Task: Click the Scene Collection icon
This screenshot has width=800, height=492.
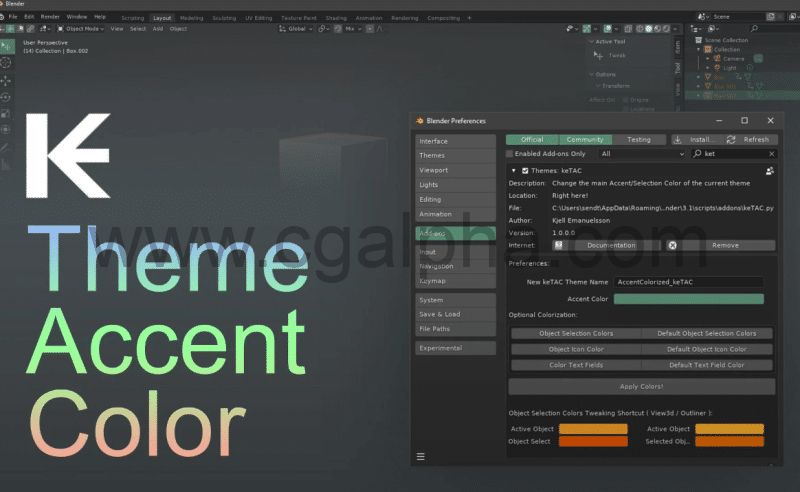Action: coord(698,40)
